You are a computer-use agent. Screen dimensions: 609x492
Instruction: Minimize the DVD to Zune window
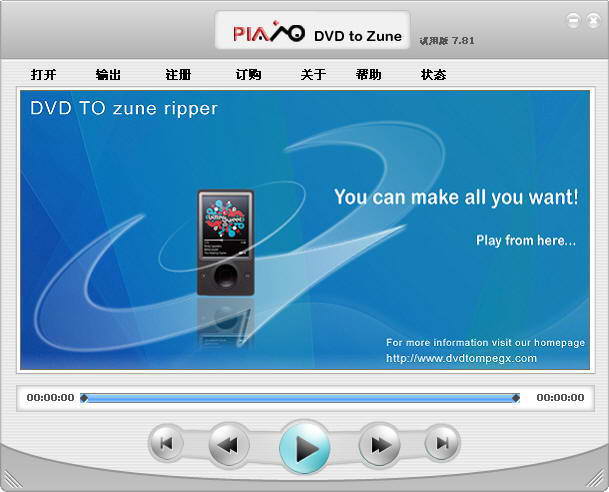573,20
